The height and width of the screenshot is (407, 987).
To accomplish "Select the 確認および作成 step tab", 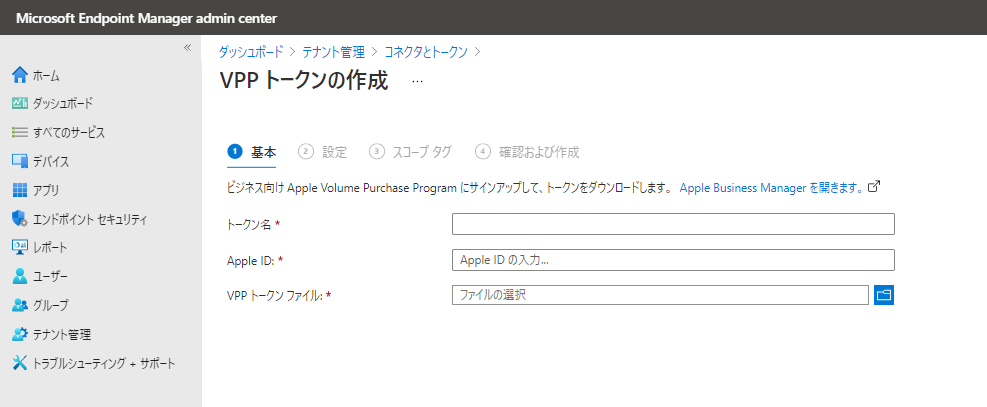I will [x=527, y=152].
